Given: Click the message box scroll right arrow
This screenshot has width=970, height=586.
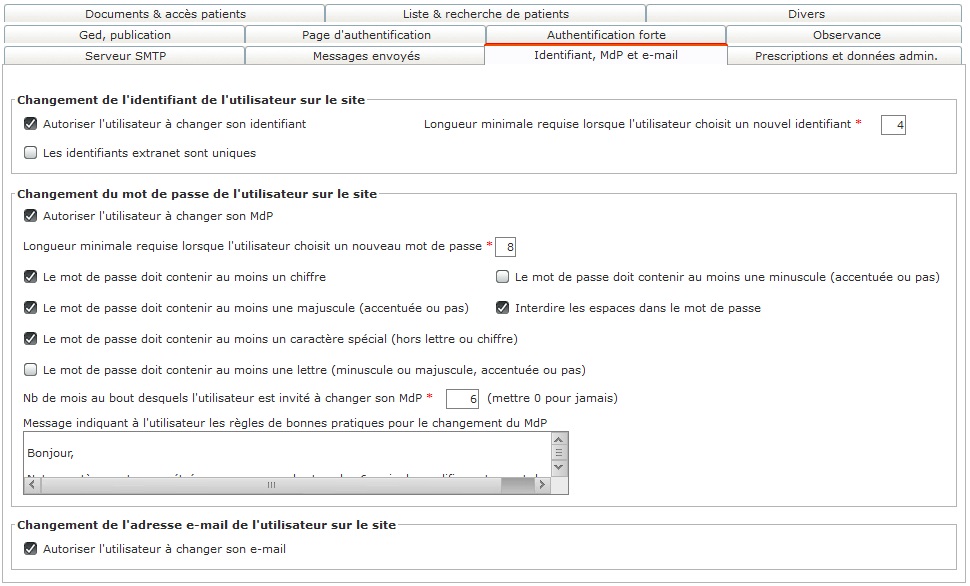Looking at the screenshot, I should (x=542, y=485).
